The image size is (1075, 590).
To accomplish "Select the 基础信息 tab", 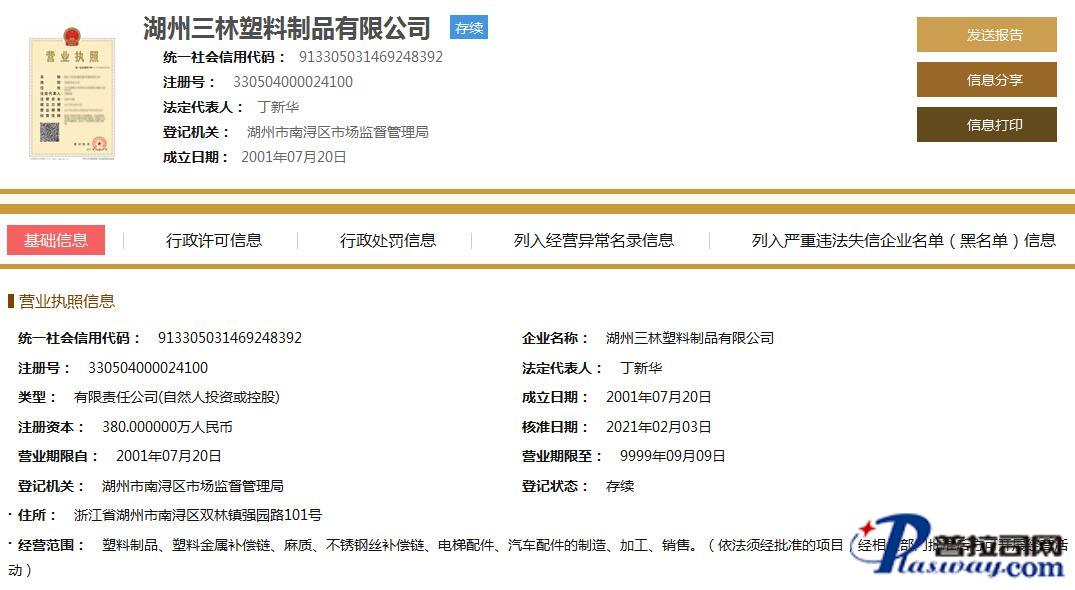I will [56, 240].
